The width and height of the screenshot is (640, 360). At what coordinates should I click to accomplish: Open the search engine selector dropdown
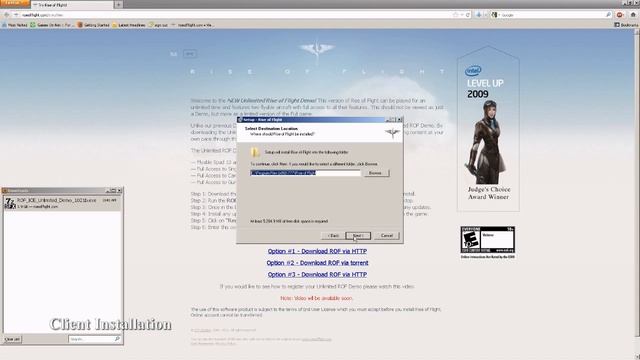click(496, 15)
